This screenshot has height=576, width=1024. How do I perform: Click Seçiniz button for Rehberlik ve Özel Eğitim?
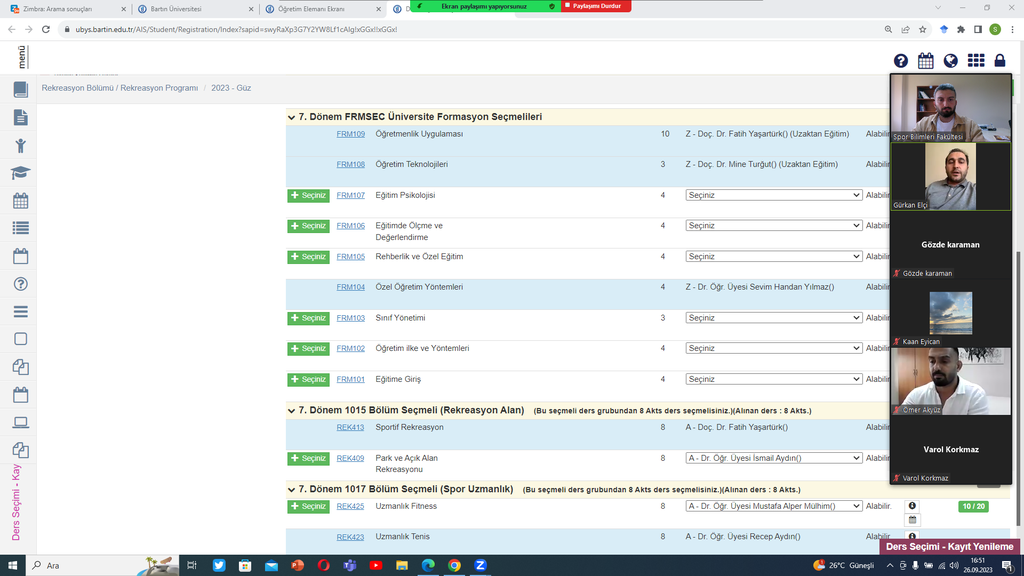pos(308,257)
